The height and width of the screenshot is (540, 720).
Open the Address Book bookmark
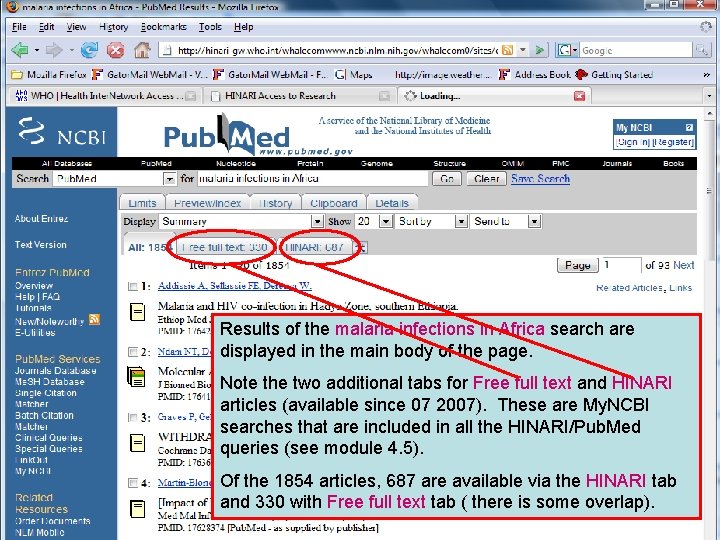535,74
